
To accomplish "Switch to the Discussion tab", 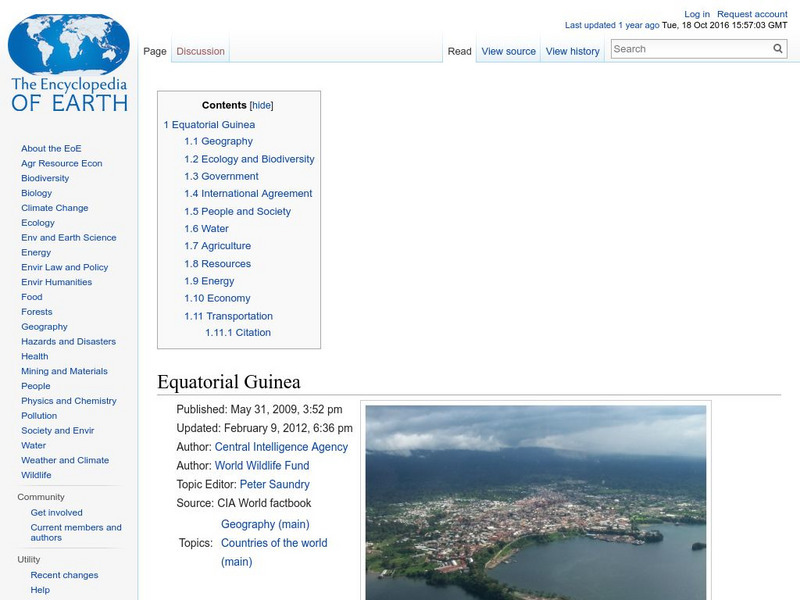I will (x=200, y=51).
